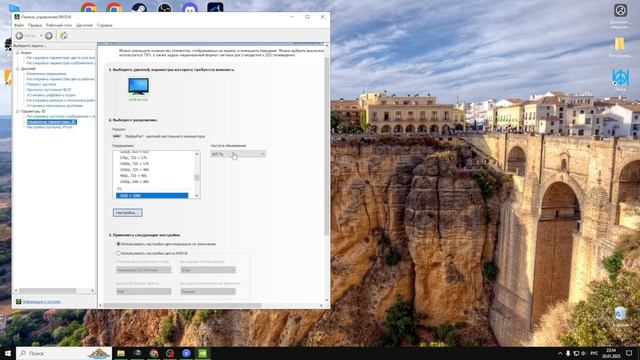Click the Настройка... button
The image size is (640, 360).
click(127, 213)
